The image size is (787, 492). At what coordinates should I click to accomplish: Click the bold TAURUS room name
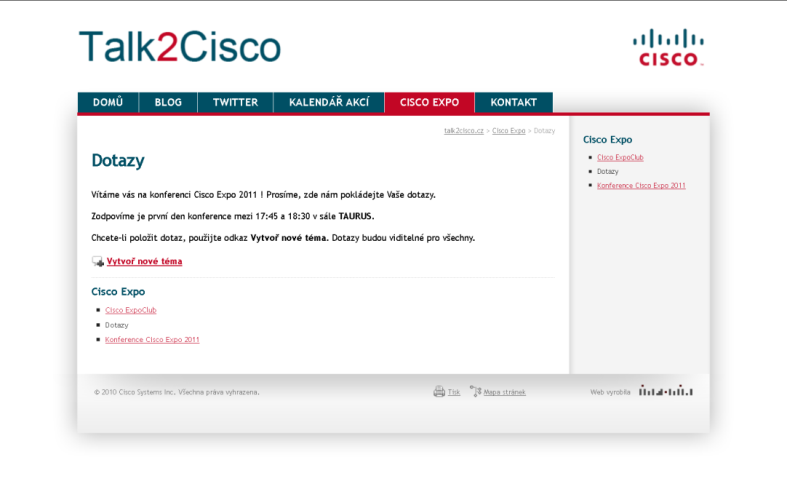[356, 216]
